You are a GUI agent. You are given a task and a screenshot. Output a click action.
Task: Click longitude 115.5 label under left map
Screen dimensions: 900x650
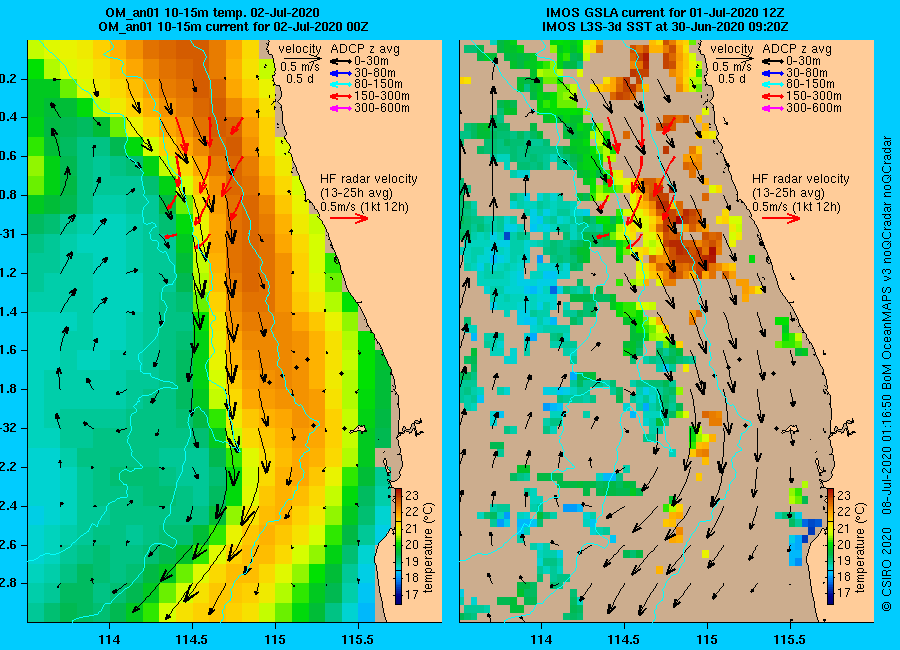point(358,640)
